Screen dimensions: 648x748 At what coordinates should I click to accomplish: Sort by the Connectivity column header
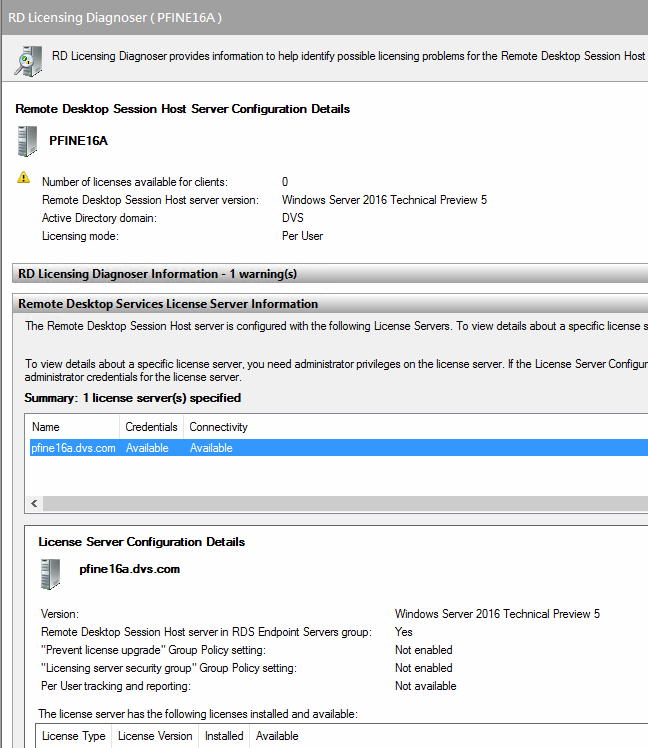[219, 427]
